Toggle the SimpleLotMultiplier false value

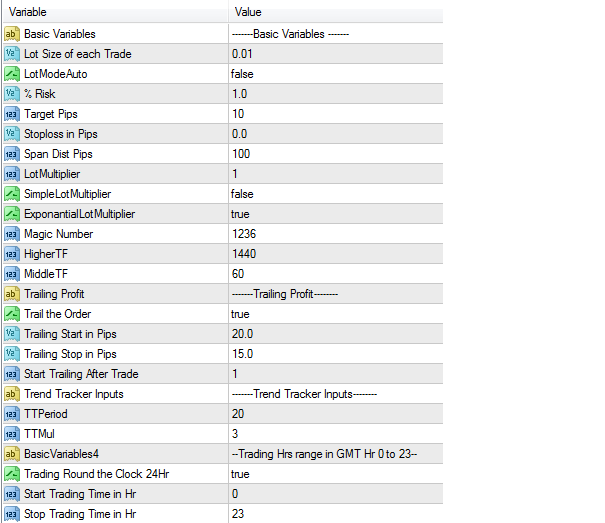point(242,194)
